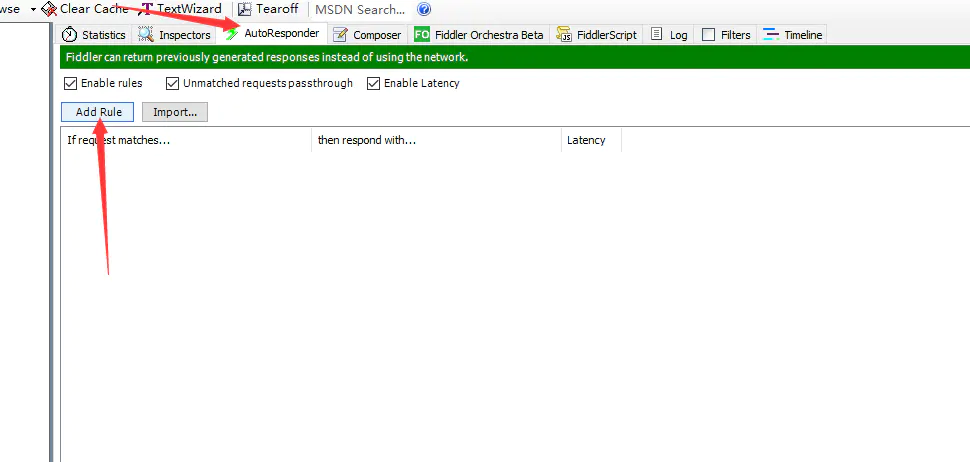Sort by the Latency column header
The height and width of the screenshot is (462, 970).
[x=587, y=141]
